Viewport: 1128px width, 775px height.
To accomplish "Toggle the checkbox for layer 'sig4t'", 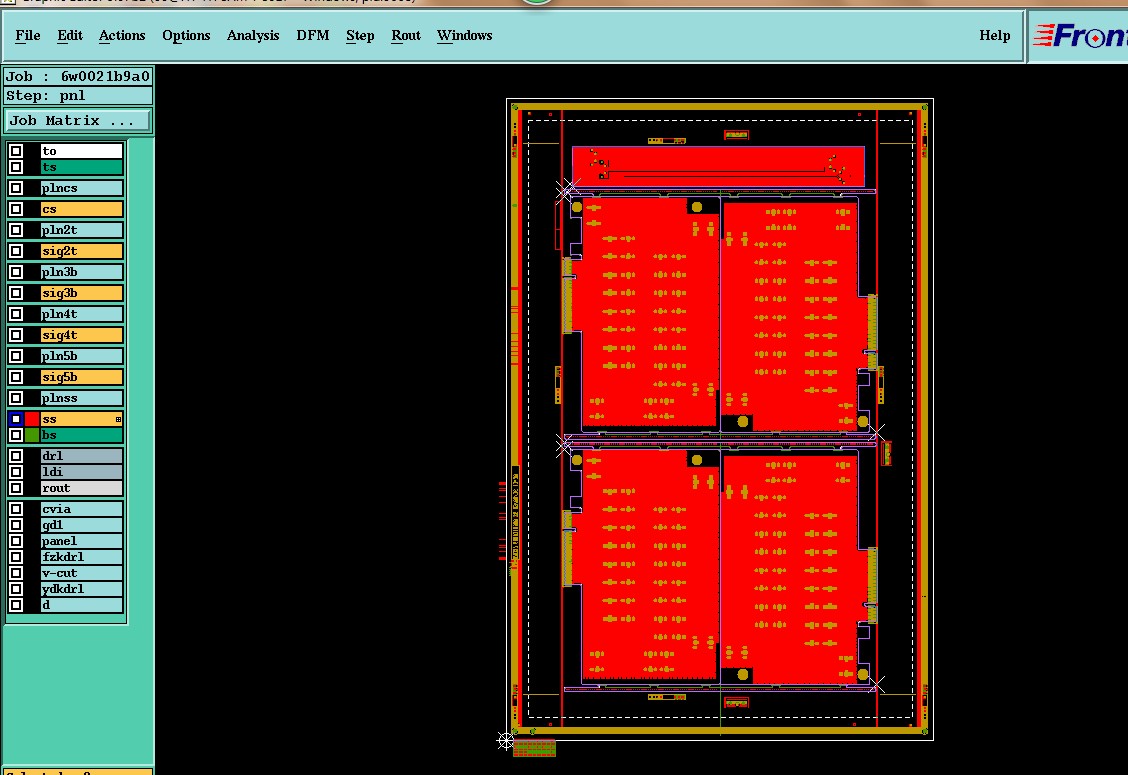I will coord(16,335).
